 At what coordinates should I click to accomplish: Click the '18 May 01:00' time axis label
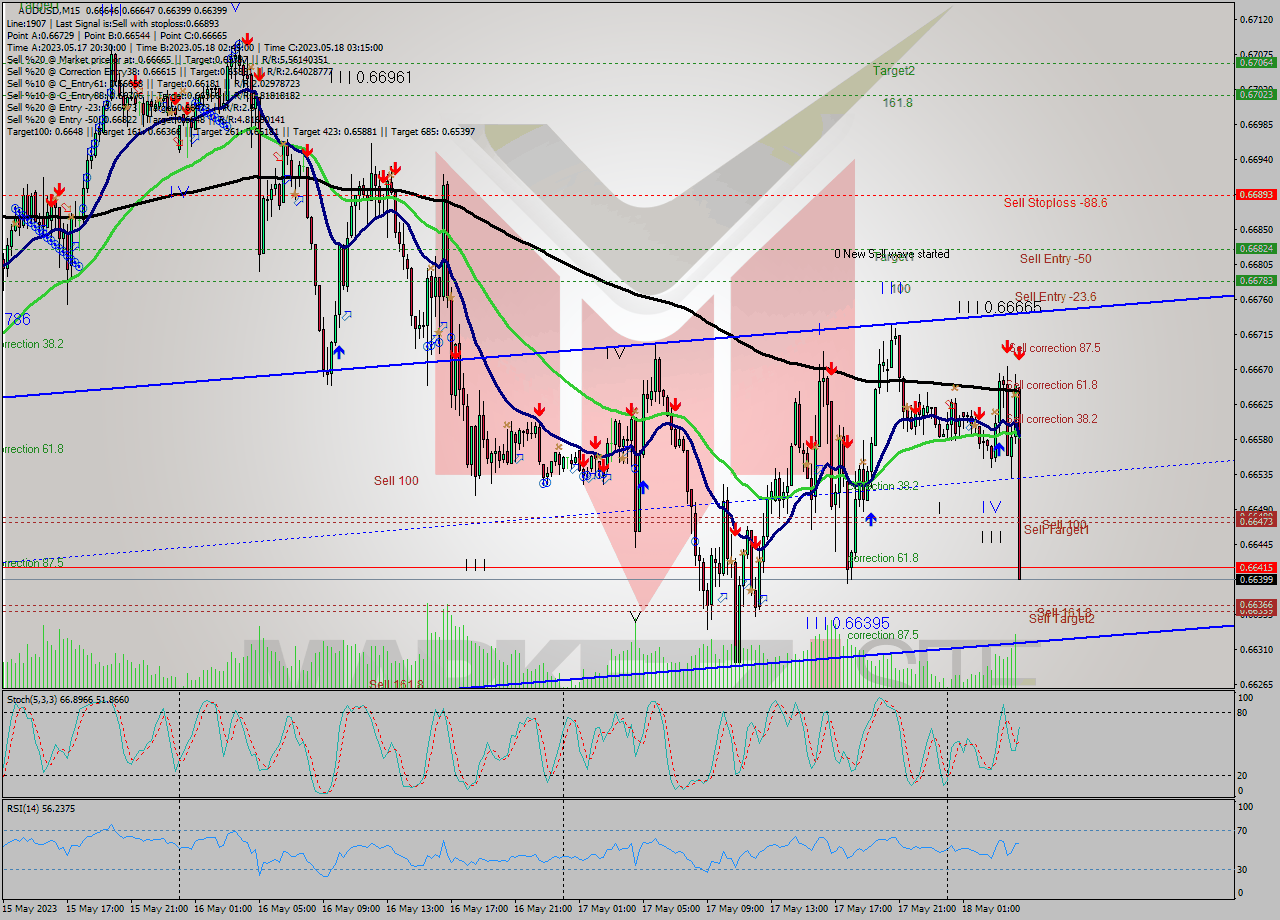(x=992, y=909)
